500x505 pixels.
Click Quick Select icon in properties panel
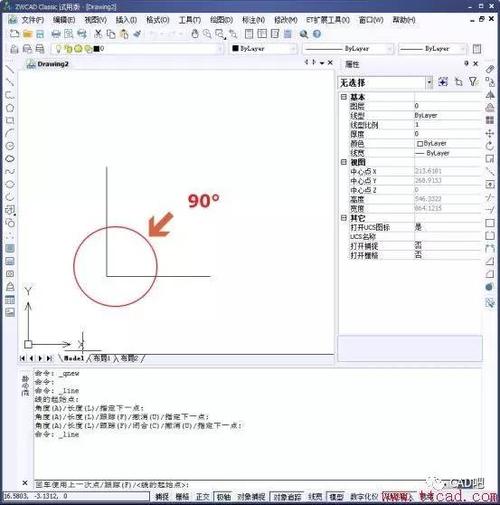point(443,82)
